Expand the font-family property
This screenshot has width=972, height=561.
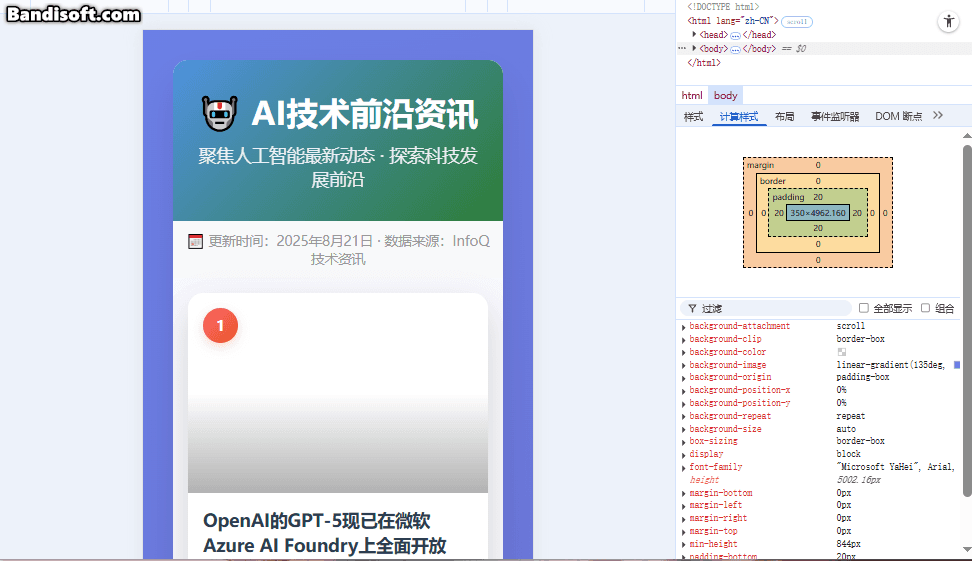[x=684, y=468]
